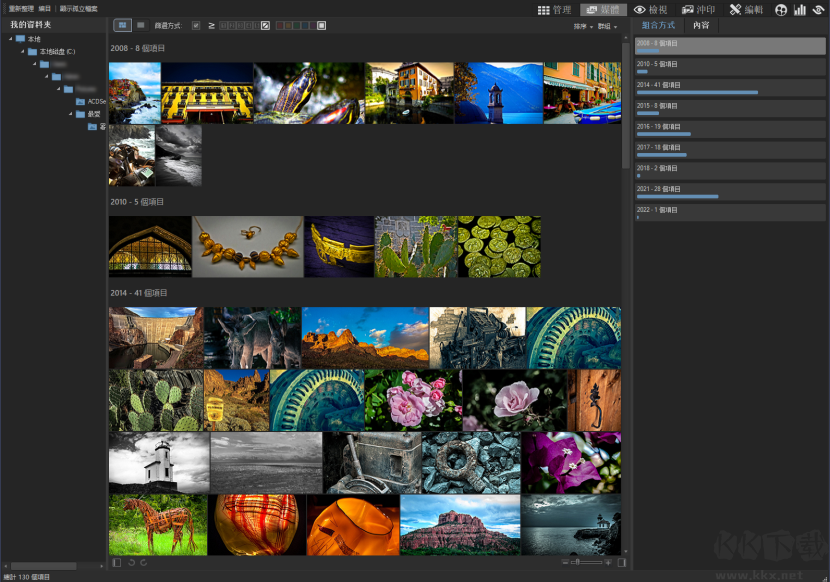Open the 檢視 (View) mode
The width and height of the screenshot is (830, 582).
point(650,9)
